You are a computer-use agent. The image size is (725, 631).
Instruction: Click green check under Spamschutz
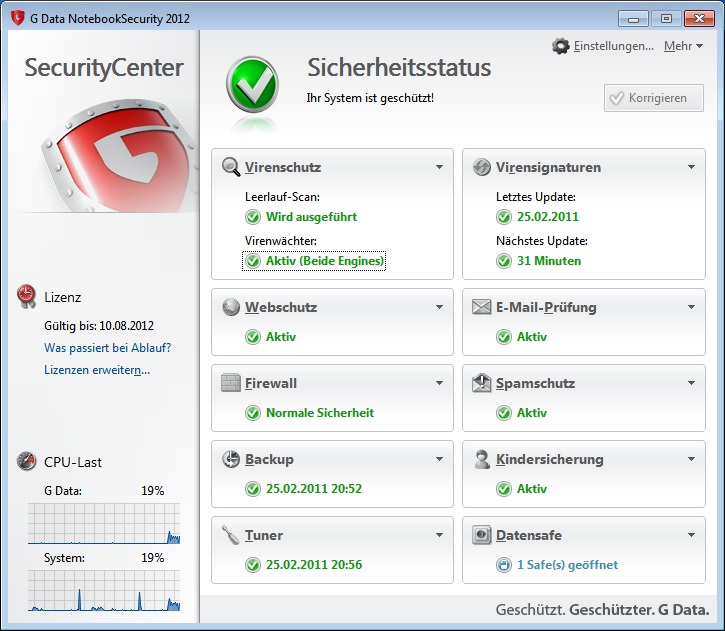[504, 412]
